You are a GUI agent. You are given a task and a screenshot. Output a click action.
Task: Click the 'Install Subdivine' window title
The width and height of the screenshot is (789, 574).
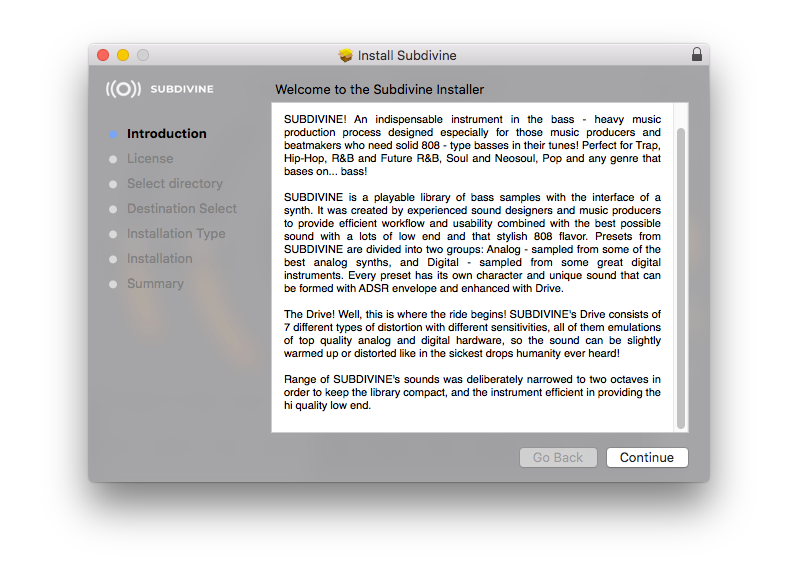coord(407,55)
